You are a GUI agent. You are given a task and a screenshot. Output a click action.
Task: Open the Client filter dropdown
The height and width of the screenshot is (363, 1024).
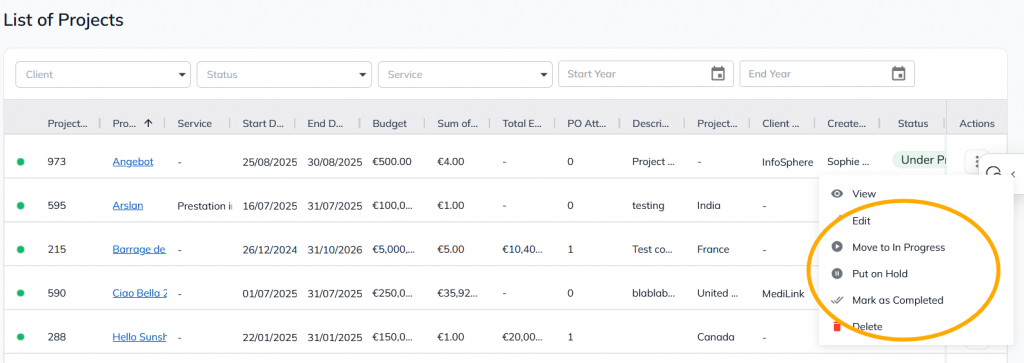[x=103, y=74]
